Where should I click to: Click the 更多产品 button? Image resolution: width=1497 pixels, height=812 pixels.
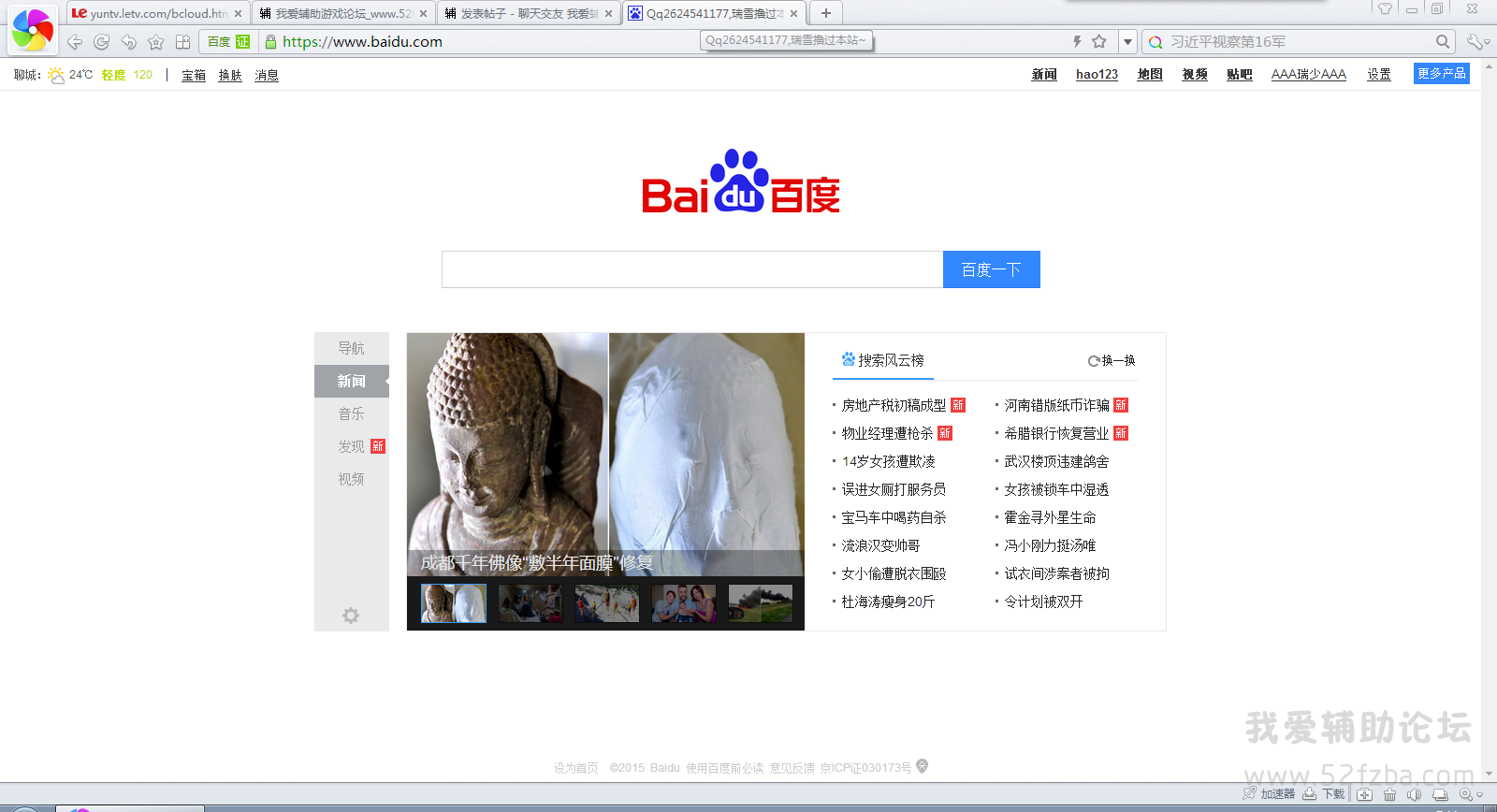coord(1442,74)
